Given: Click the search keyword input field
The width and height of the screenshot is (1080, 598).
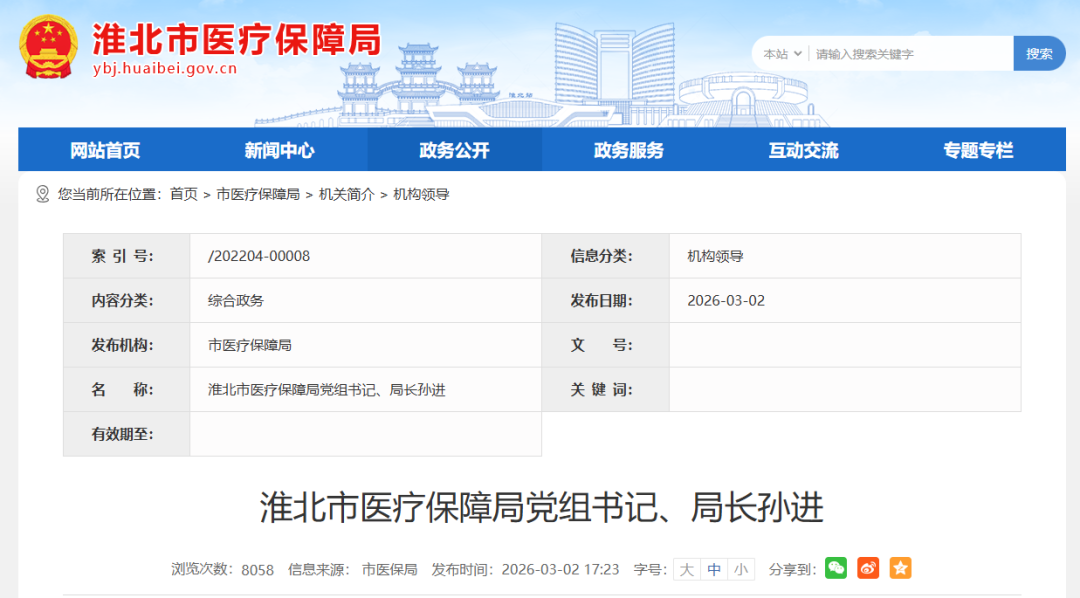Looking at the screenshot, I should 905,53.
